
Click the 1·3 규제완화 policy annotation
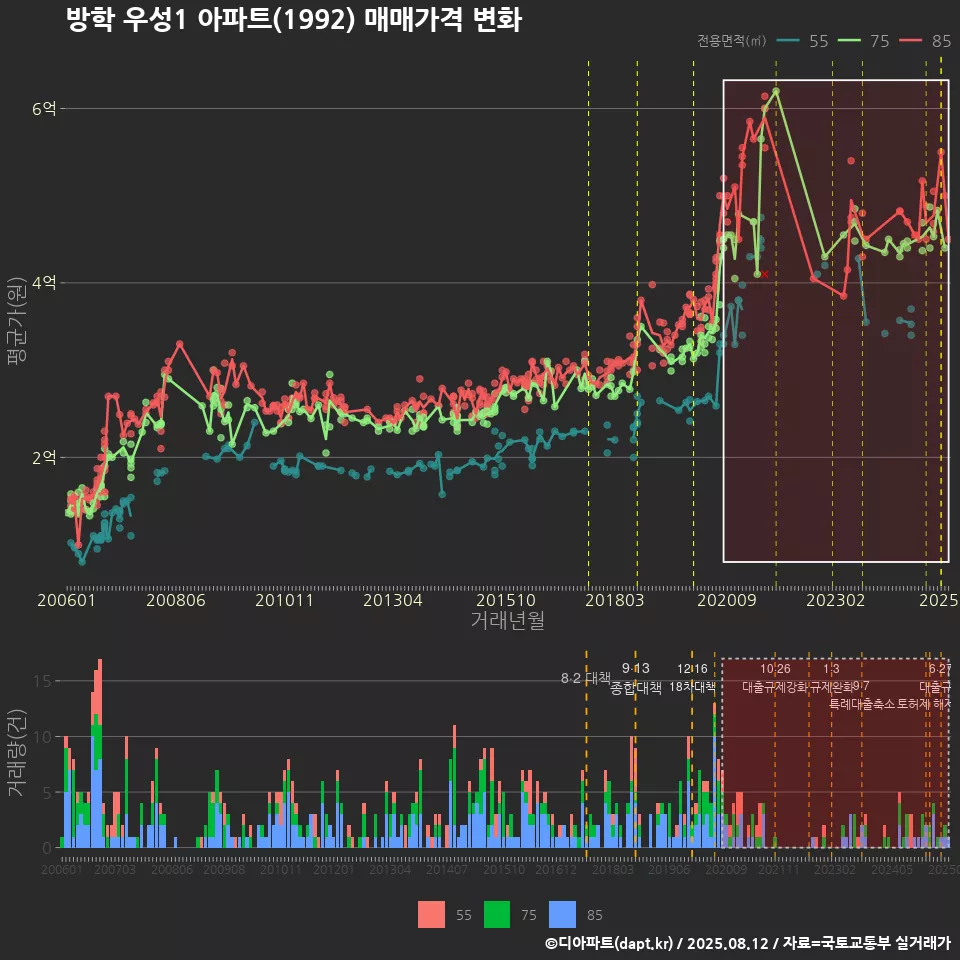pos(831,678)
